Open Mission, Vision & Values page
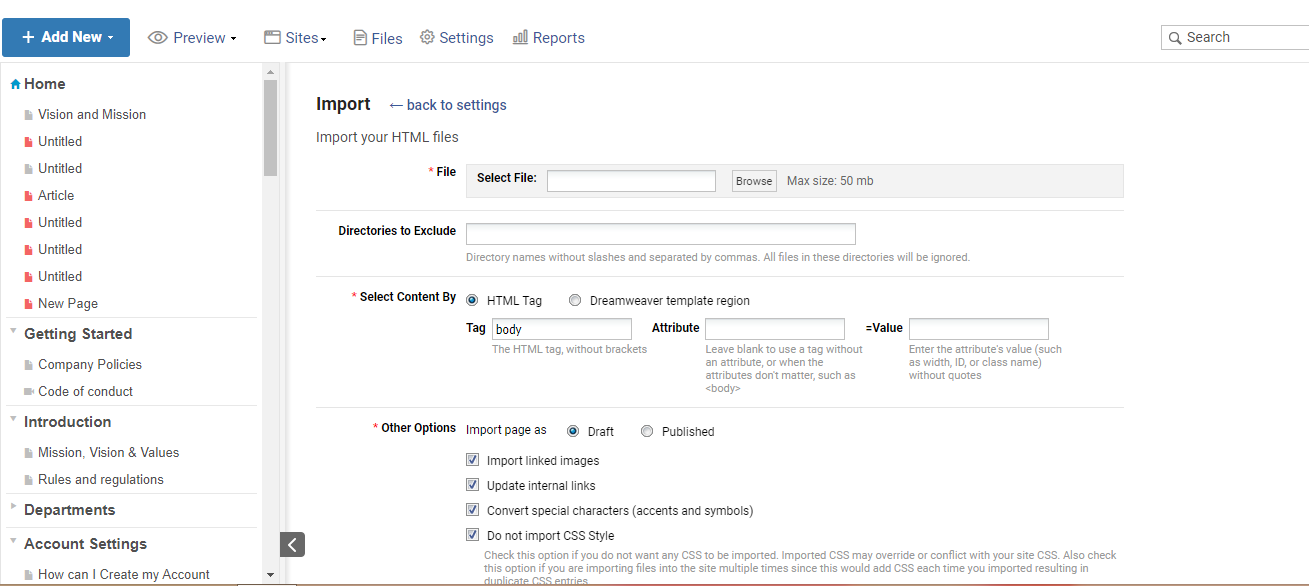The width and height of the screenshot is (1309, 586). tap(109, 453)
